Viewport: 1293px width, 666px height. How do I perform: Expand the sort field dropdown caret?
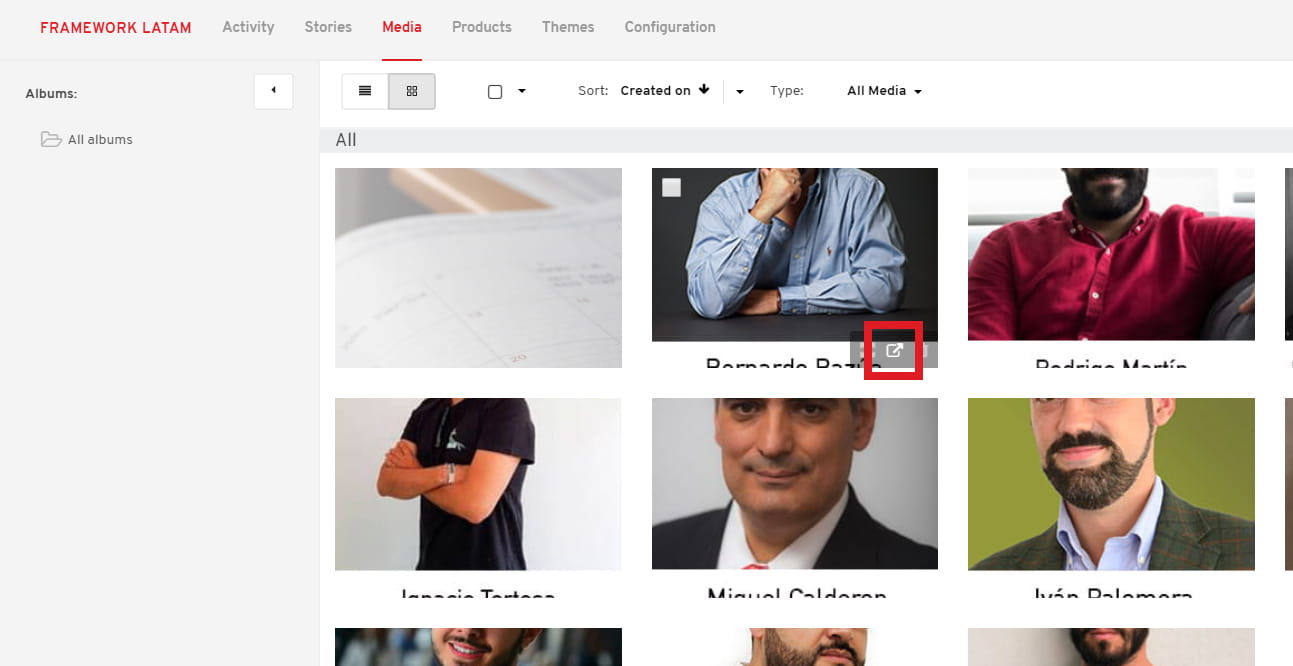click(740, 92)
